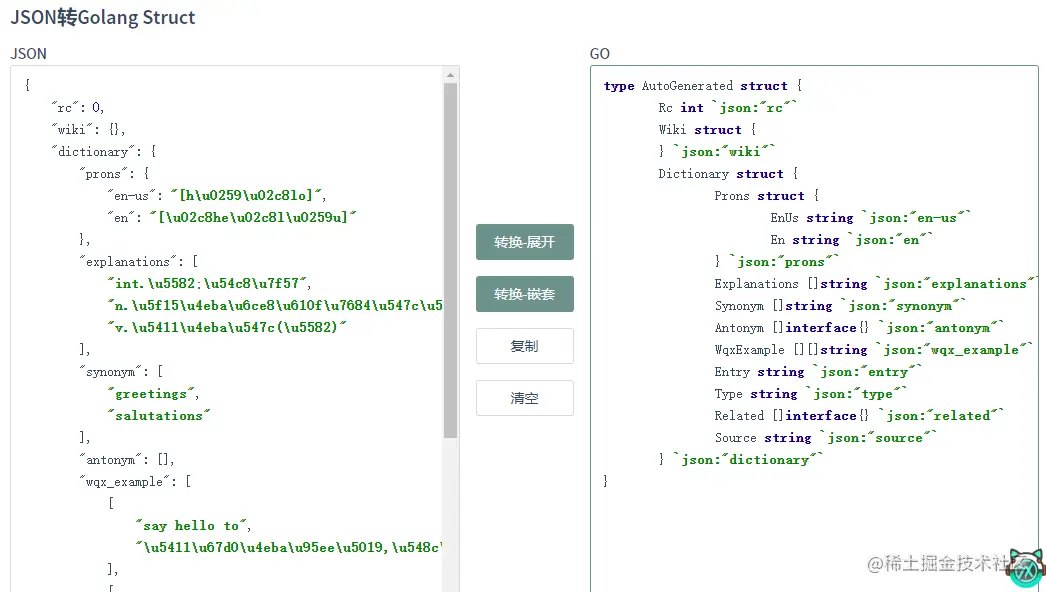This screenshot has width=1046, height=592.
Task: Click the En string field line
Action: [x=852, y=240]
